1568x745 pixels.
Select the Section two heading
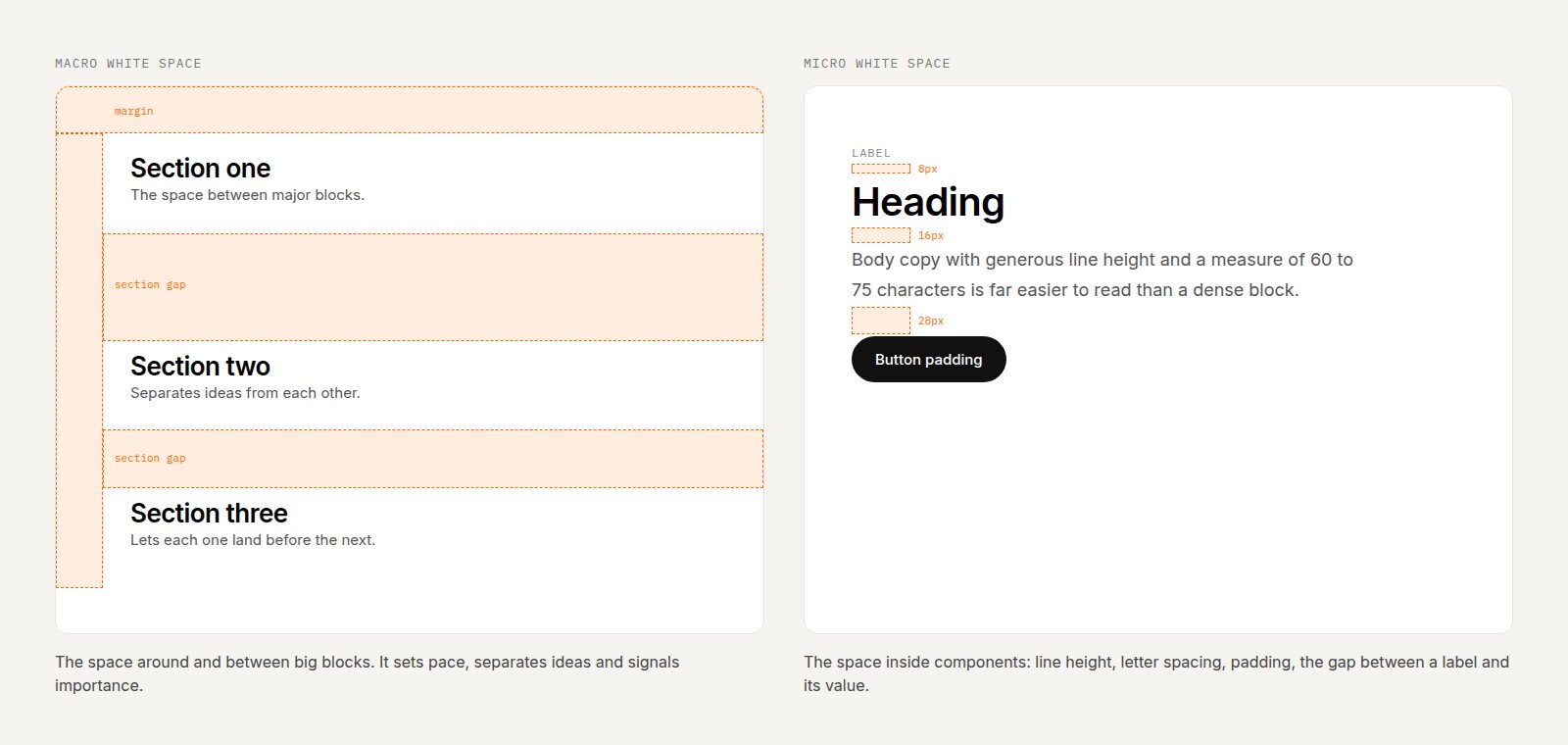point(200,367)
